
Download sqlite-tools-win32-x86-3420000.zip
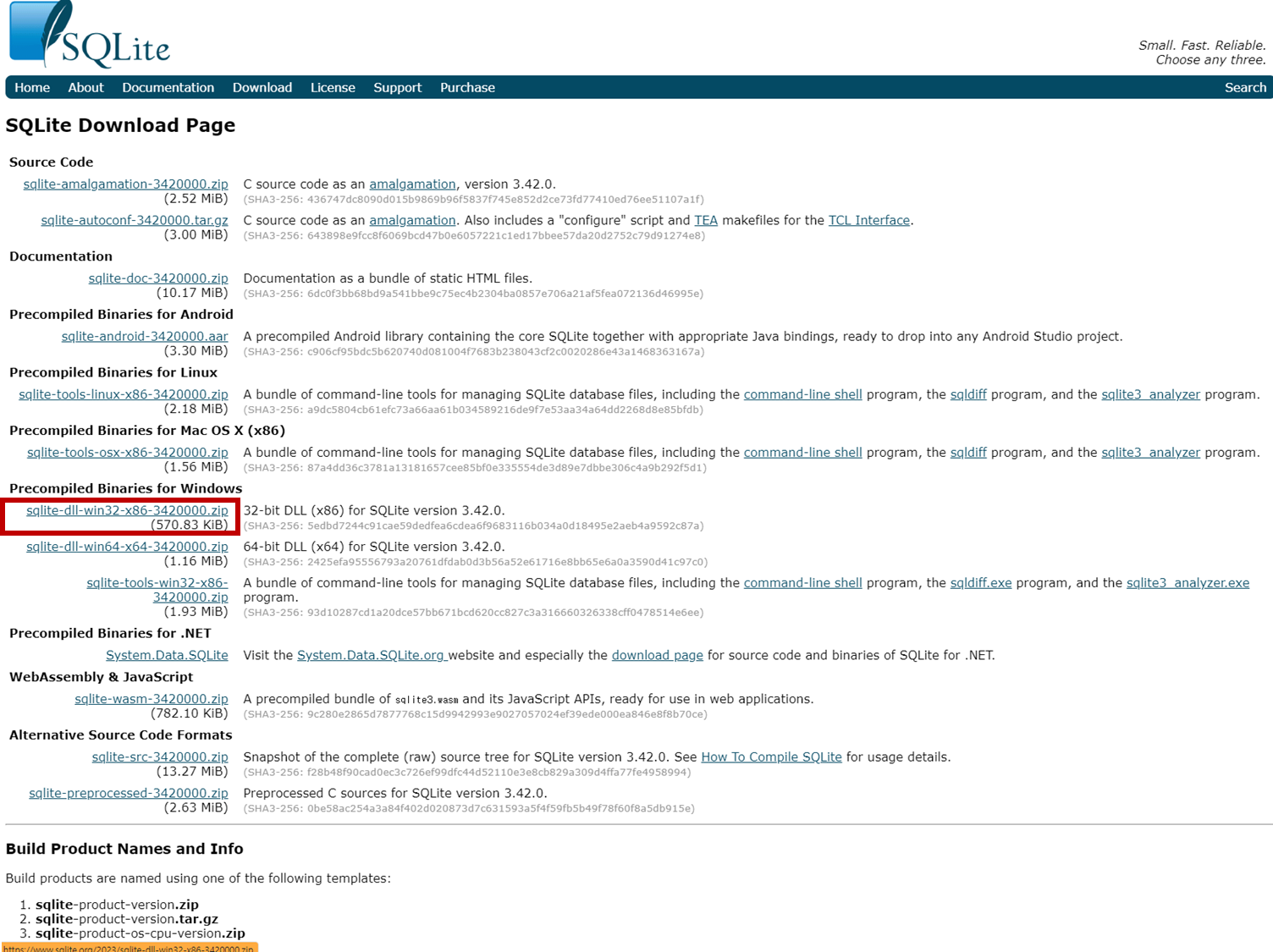click(157, 590)
